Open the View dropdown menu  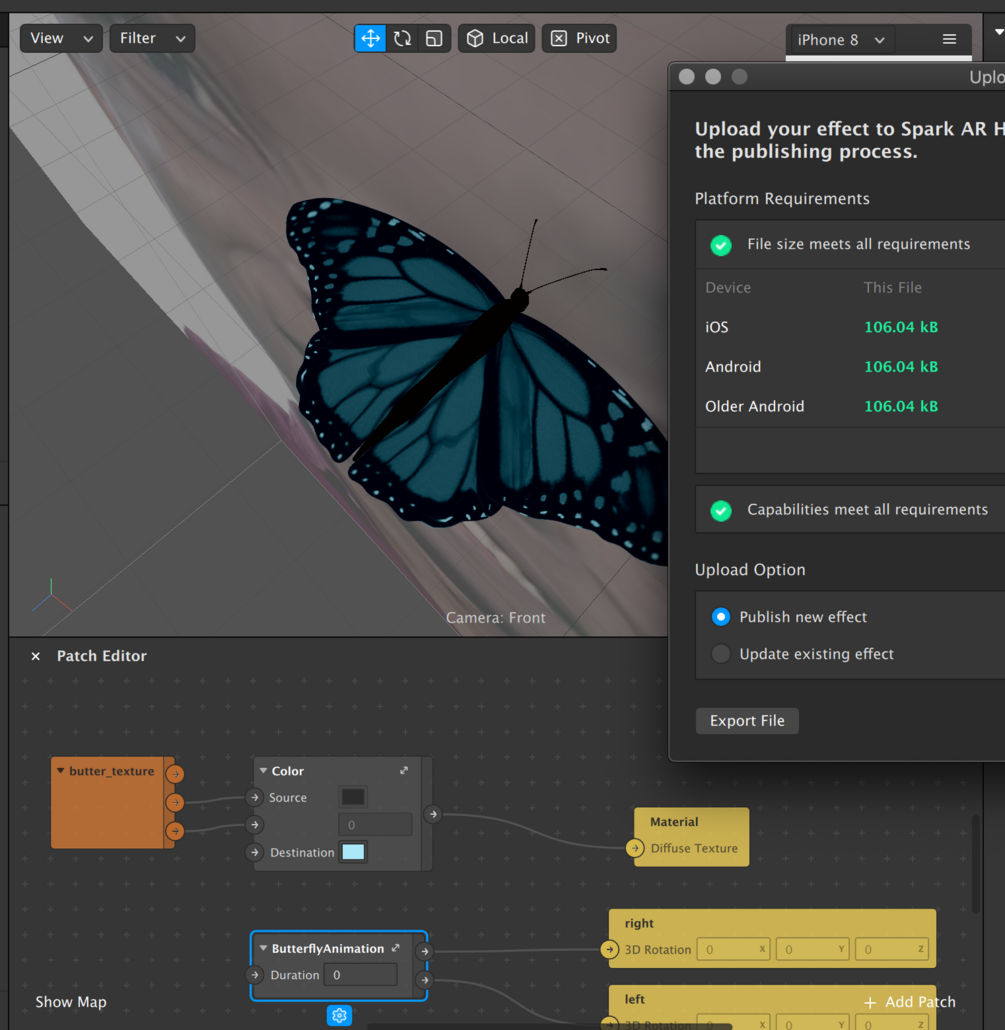point(61,38)
